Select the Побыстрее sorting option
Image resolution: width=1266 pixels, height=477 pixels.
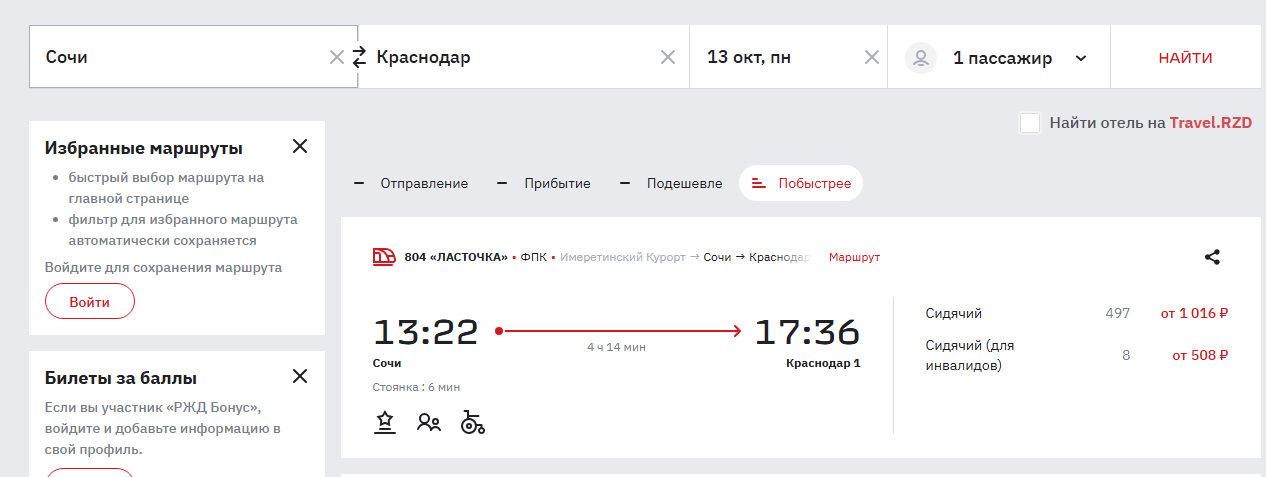pos(802,183)
